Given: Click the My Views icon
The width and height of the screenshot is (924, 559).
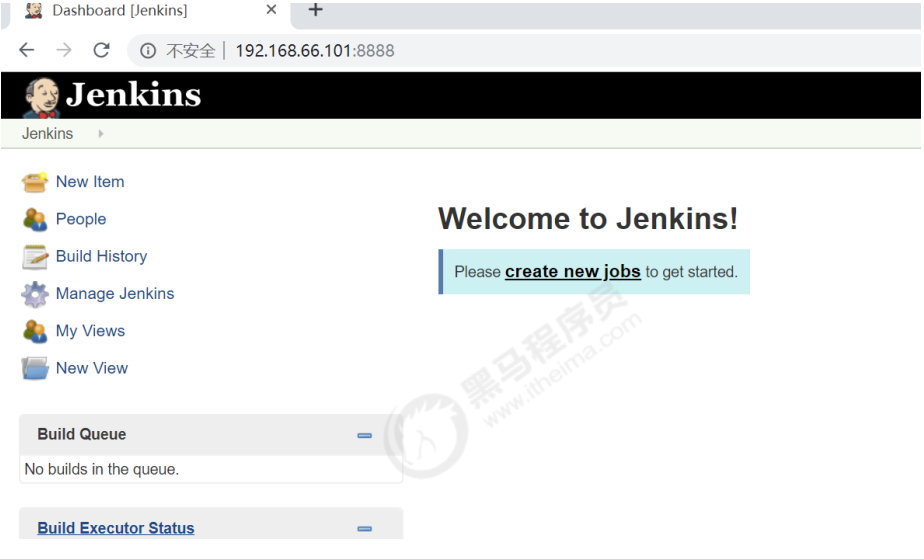Looking at the screenshot, I should [35, 331].
